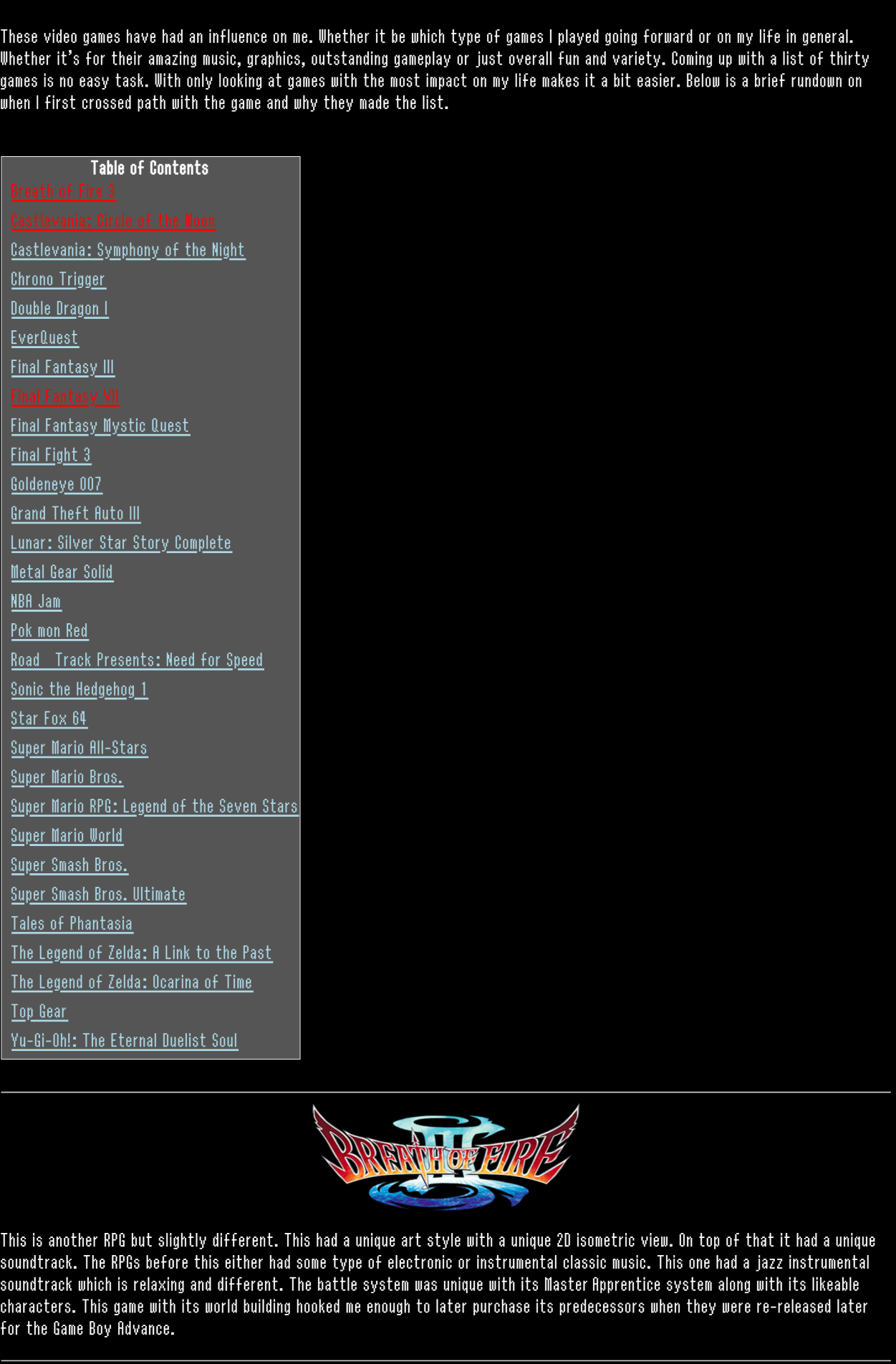Open the Goldeneye 007 link
This screenshot has height=1364, width=896.
tap(57, 485)
